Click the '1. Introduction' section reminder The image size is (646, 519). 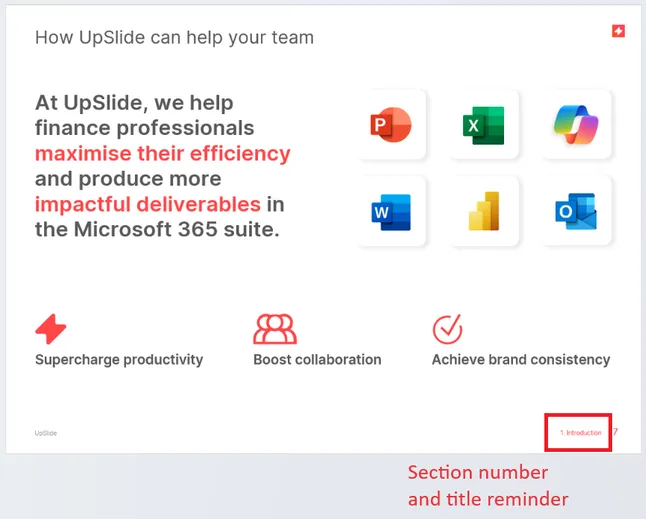pos(580,432)
